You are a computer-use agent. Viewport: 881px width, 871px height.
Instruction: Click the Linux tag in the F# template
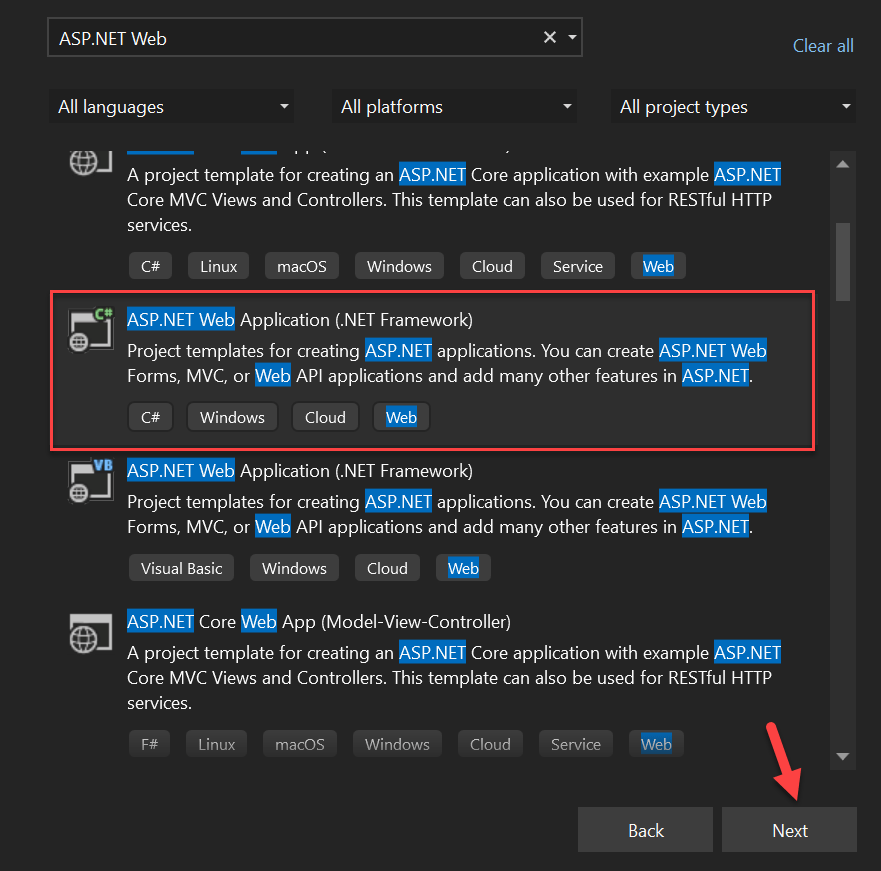pyautogui.click(x=216, y=744)
